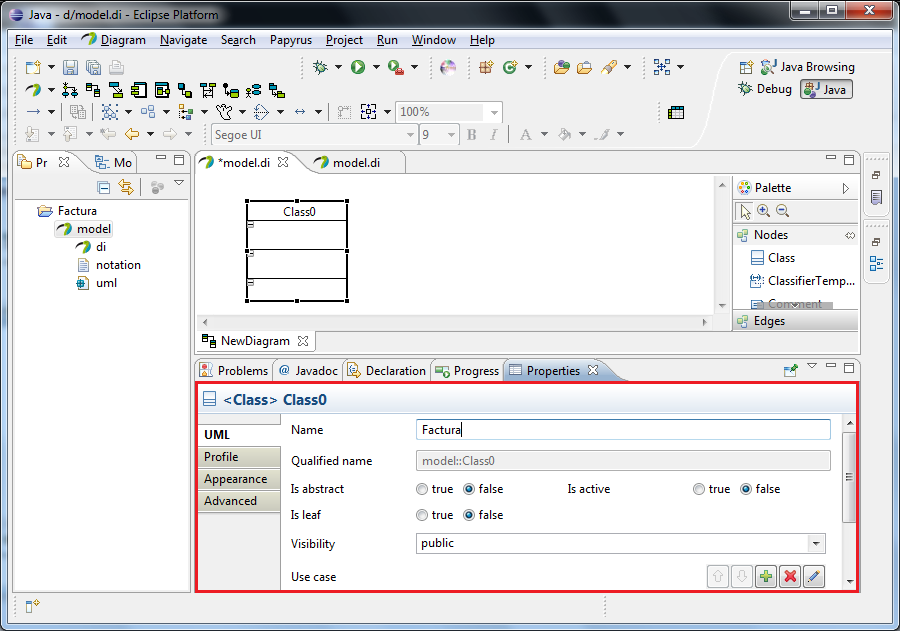Image resolution: width=900 pixels, height=631 pixels.
Task: Select the Appearance properties section
Action: click(235, 479)
